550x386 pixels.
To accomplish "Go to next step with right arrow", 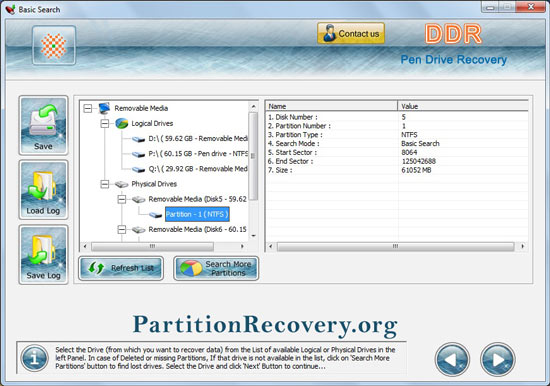I will click(497, 359).
